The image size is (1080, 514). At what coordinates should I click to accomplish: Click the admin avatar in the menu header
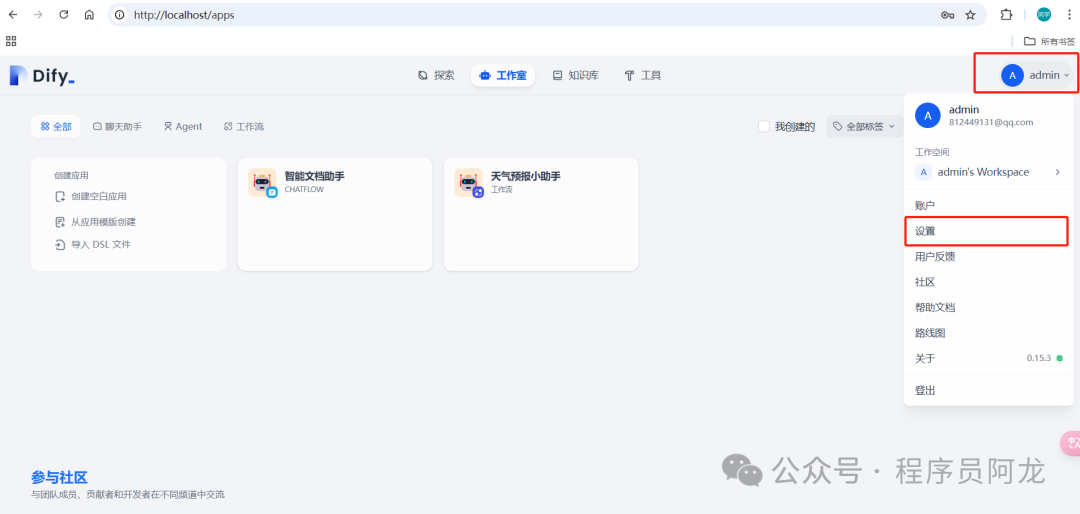(928, 115)
